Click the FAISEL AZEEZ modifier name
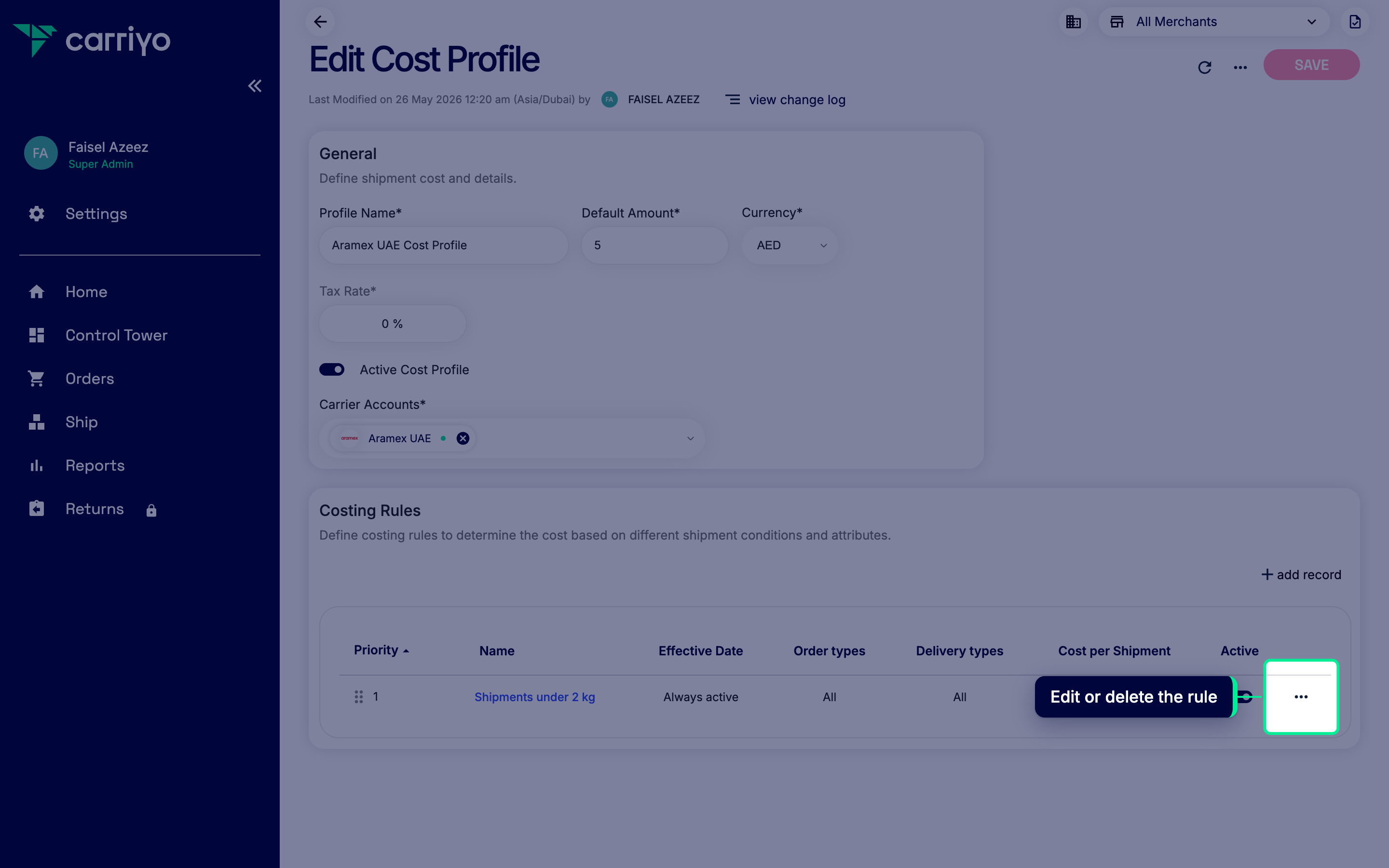Screen dimensions: 1389x868 tap(664, 99)
